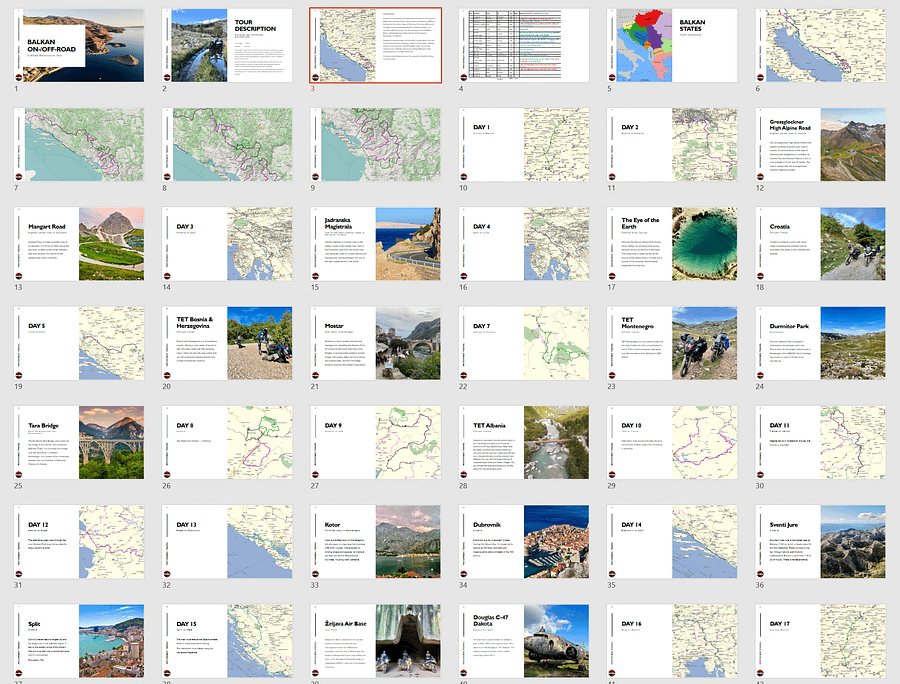Select the TET Bosnia & Herzegovina slide
Screen dimensions: 900x684
coord(227,343)
